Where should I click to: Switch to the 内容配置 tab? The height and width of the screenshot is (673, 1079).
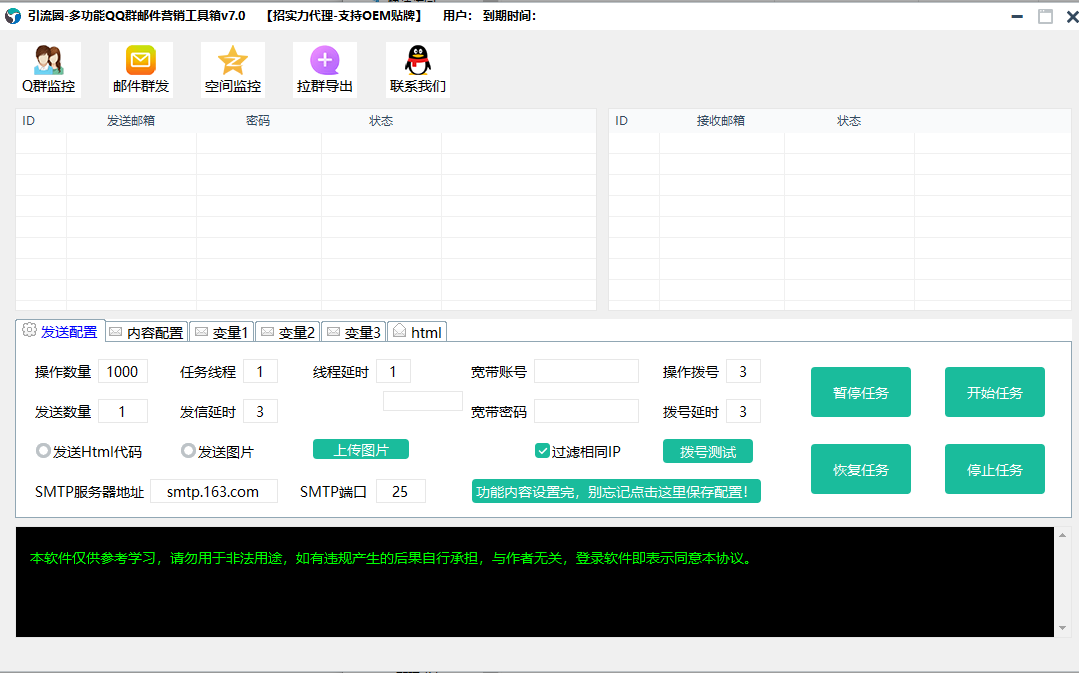tap(148, 332)
